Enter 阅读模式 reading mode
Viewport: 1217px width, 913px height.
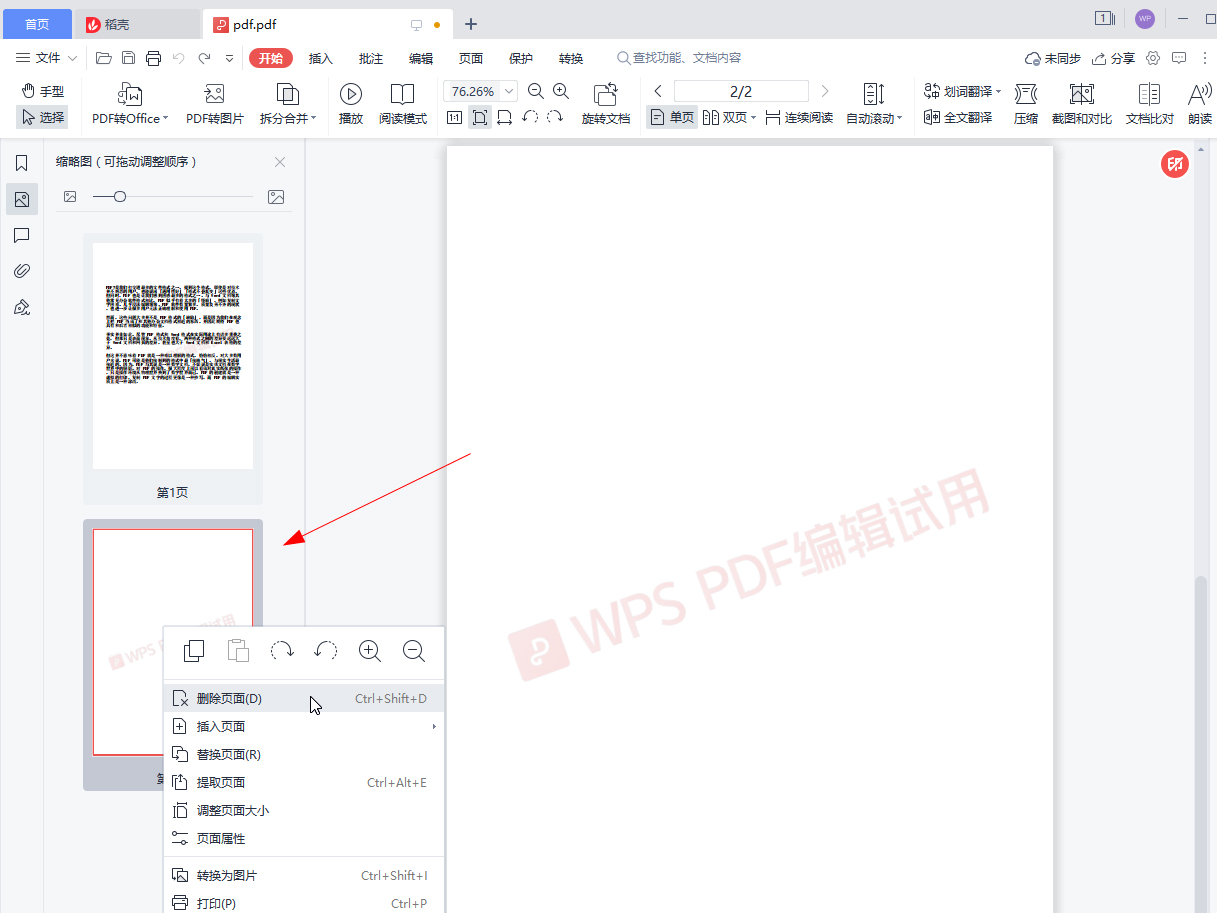pos(402,104)
